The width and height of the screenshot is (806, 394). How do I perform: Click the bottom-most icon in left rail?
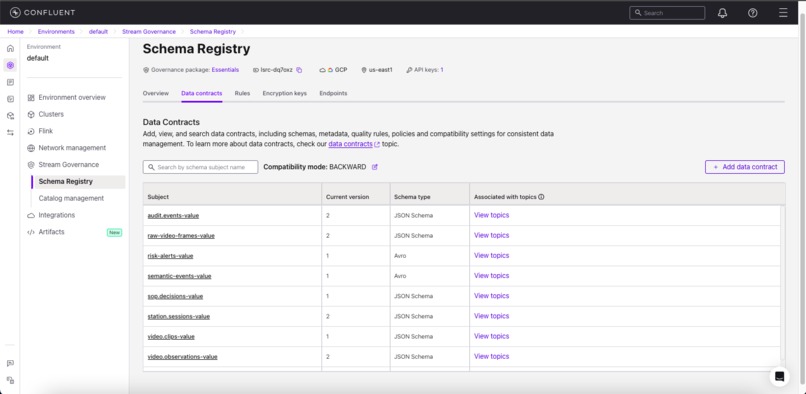(10, 380)
